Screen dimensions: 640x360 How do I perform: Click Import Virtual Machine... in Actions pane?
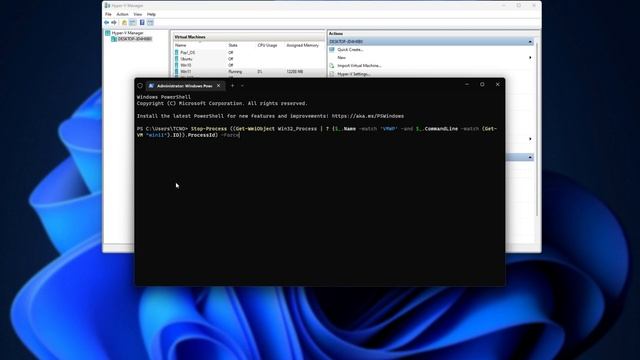[359, 66]
